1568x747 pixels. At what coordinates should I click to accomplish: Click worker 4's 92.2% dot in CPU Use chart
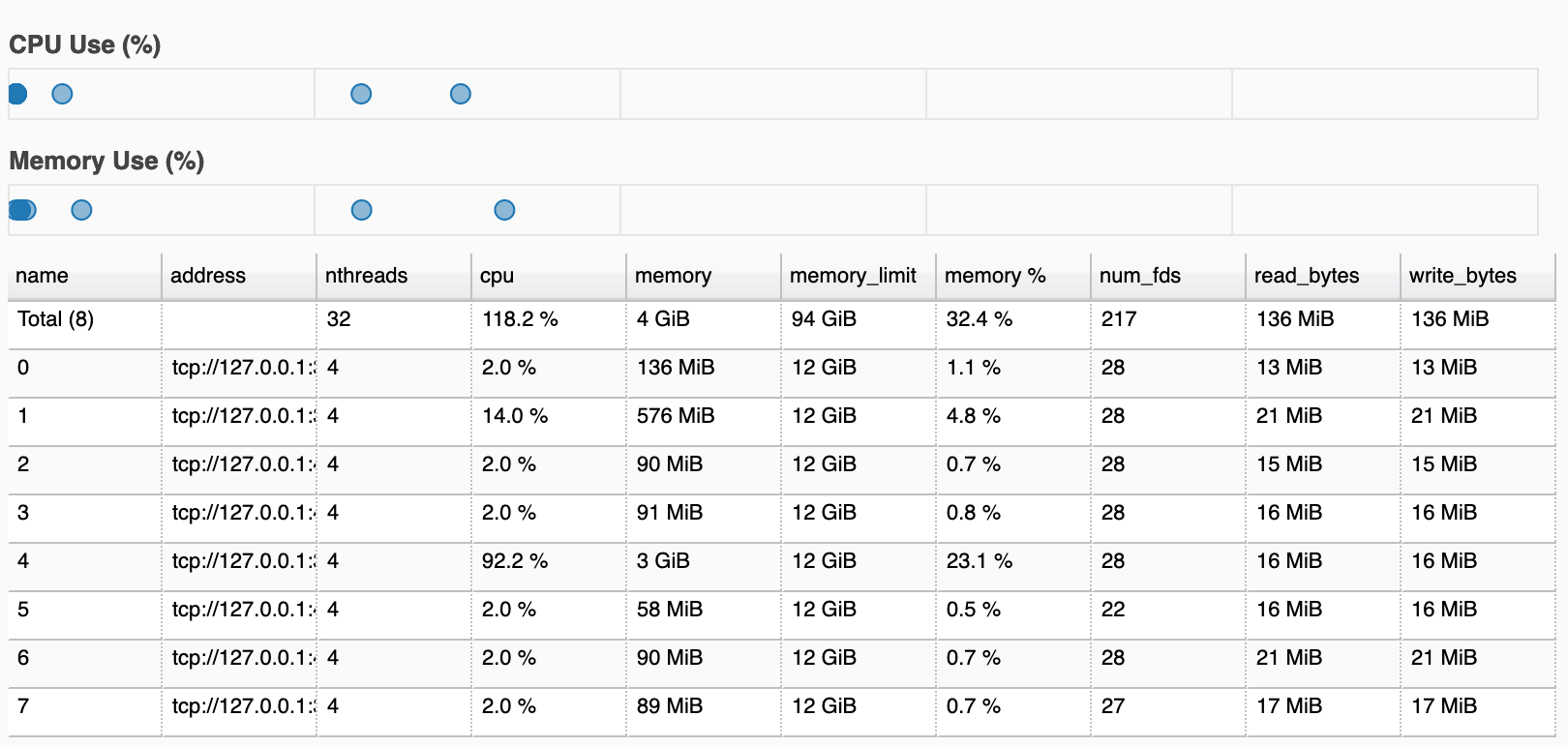point(361,94)
